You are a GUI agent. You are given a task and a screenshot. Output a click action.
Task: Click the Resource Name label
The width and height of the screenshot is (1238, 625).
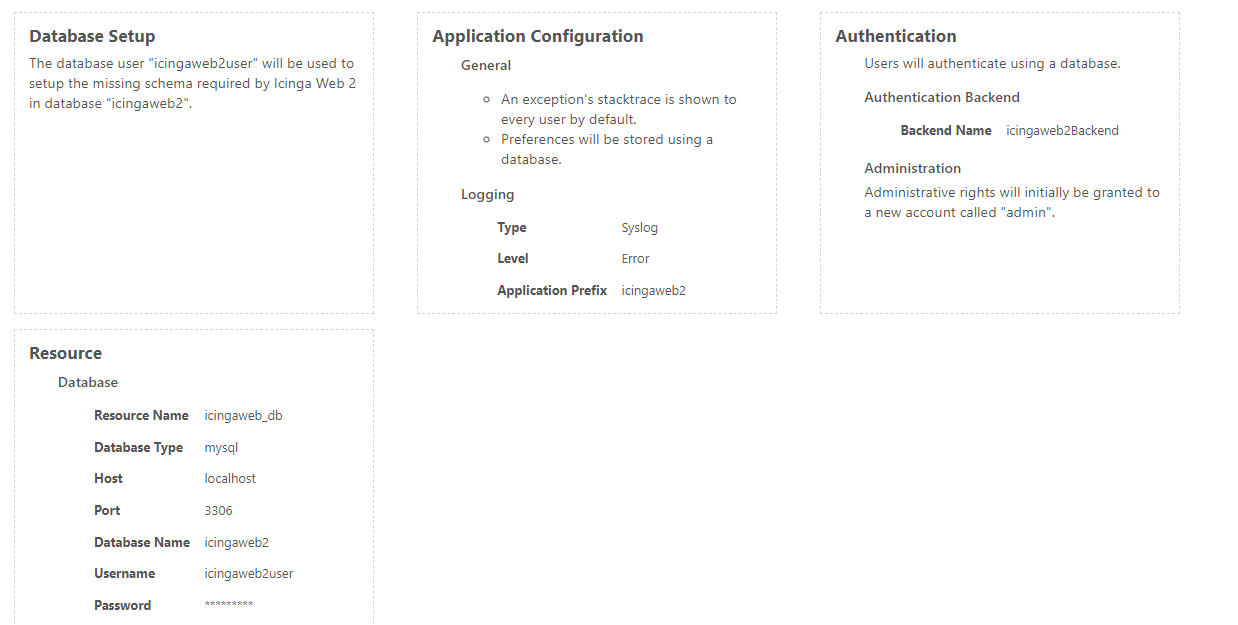pos(141,415)
